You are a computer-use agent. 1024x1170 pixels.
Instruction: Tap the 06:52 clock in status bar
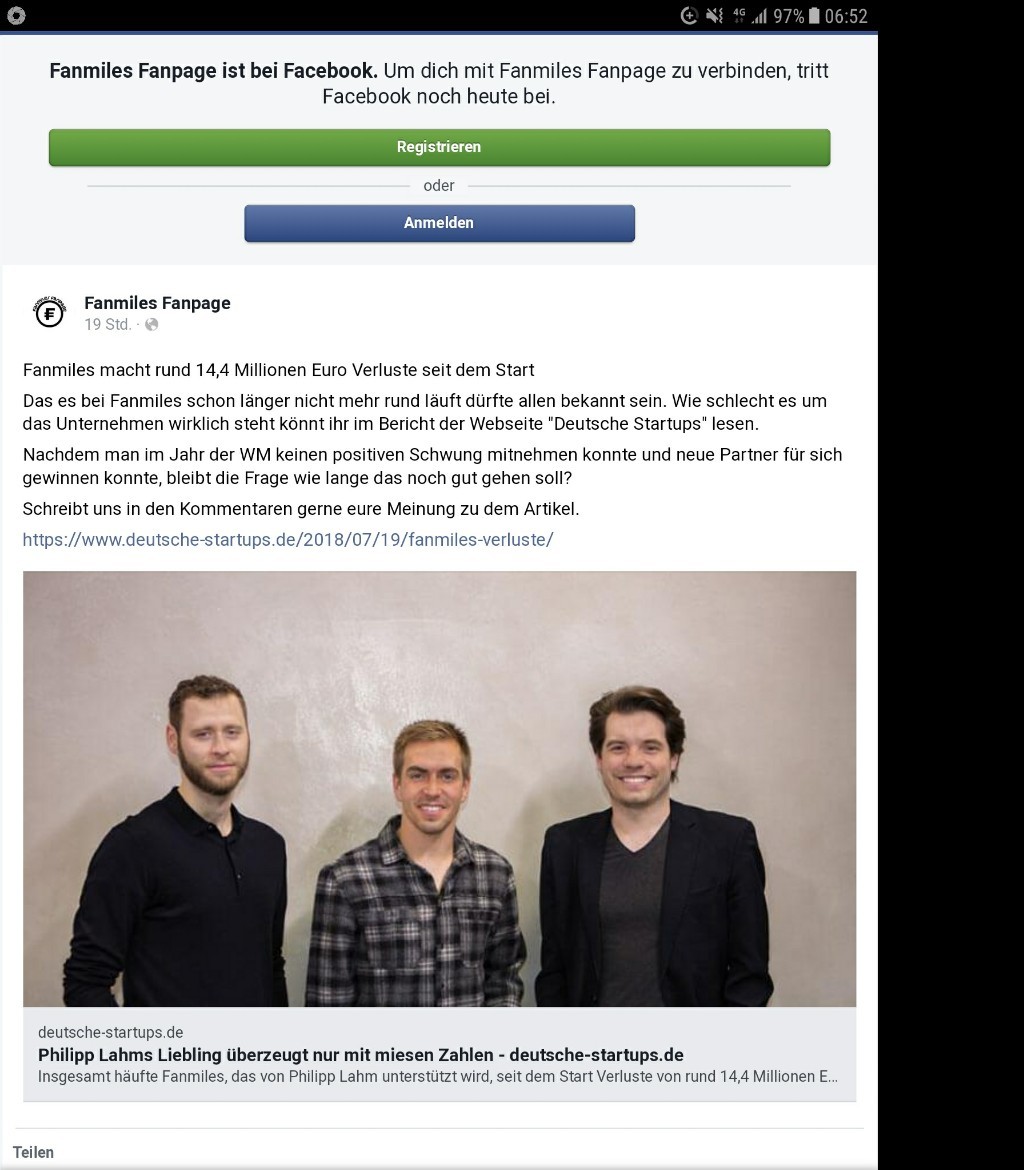[x=846, y=16]
